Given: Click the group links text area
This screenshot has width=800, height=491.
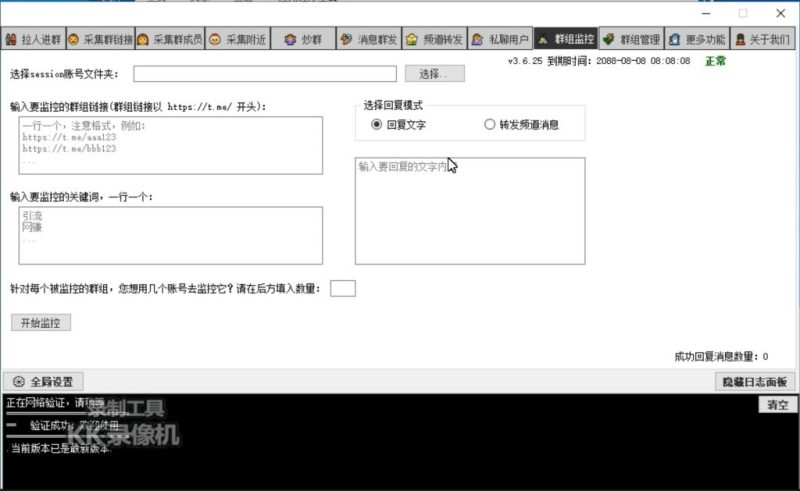Looking at the screenshot, I should point(171,145).
